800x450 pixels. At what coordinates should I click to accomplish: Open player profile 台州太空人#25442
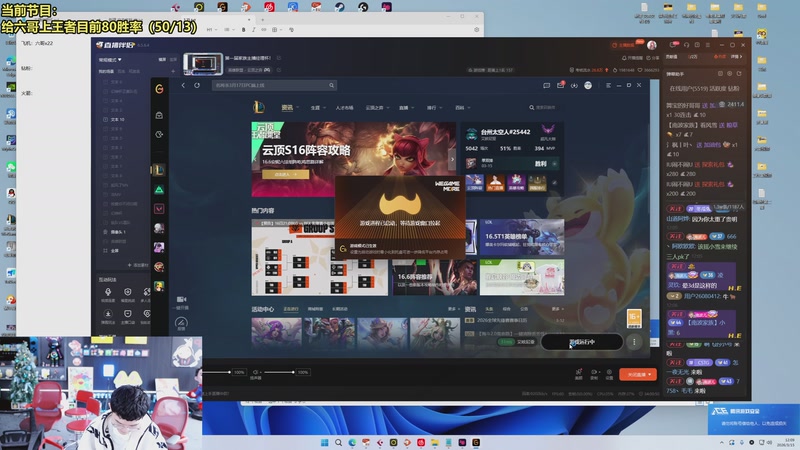(x=505, y=132)
